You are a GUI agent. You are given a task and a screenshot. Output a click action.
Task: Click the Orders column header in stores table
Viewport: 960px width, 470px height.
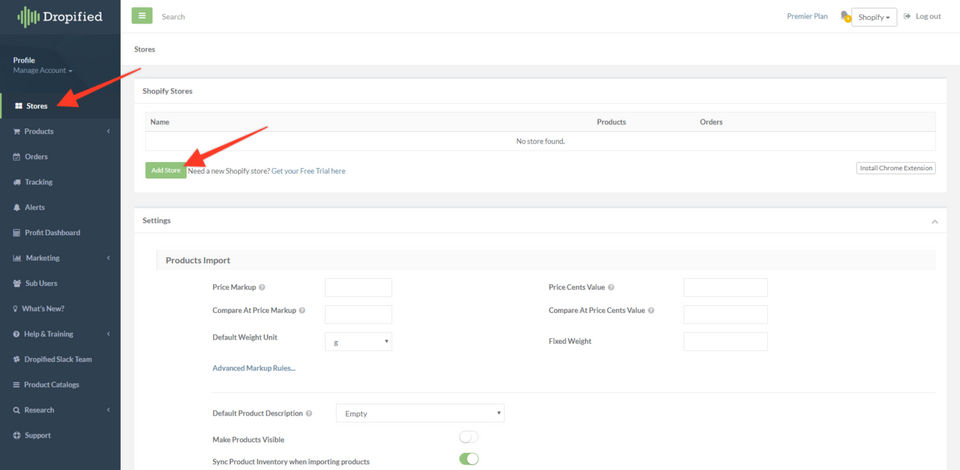711,122
